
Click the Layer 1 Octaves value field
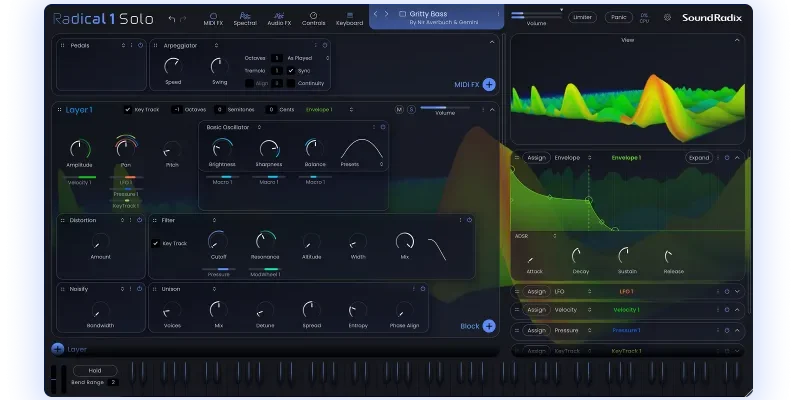(x=177, y=110)
